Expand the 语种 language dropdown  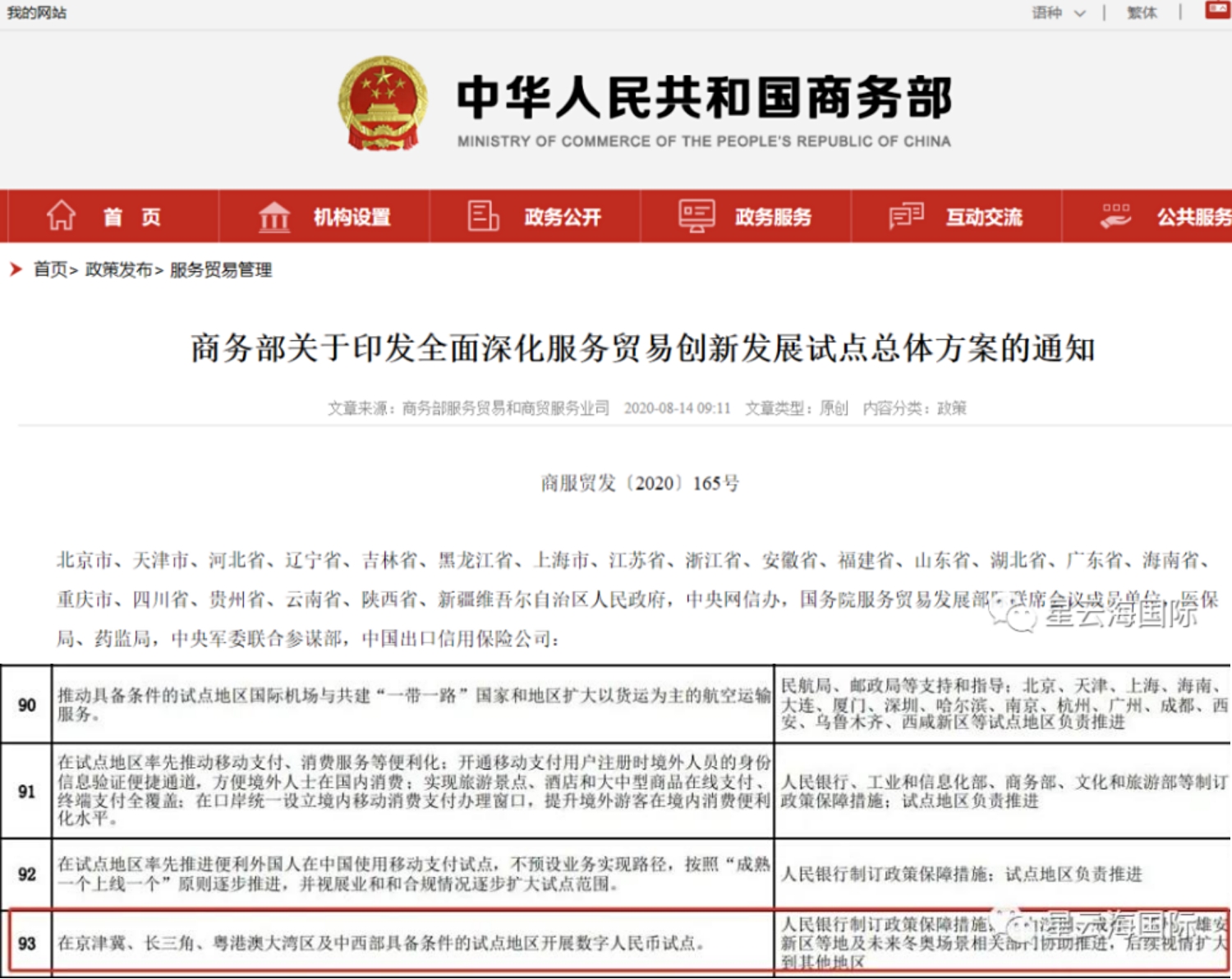click(x=1058, y=12)
